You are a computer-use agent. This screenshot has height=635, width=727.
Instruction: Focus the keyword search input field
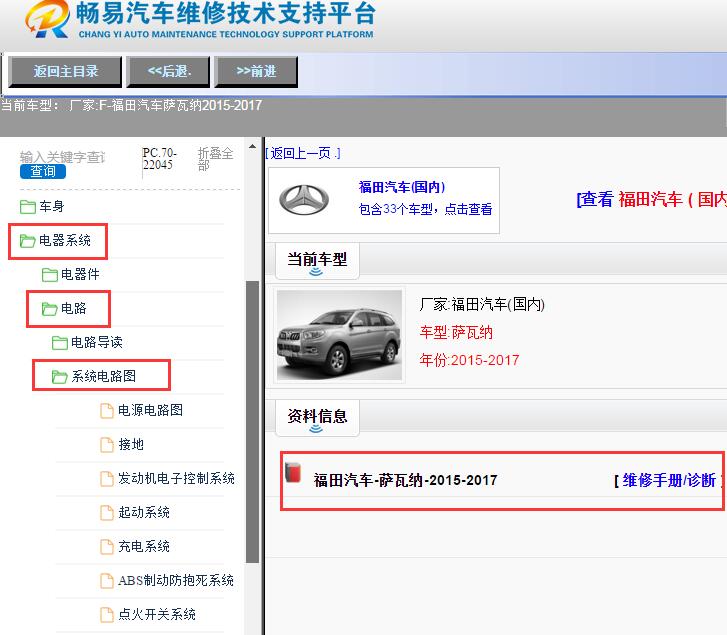[63, 157]
